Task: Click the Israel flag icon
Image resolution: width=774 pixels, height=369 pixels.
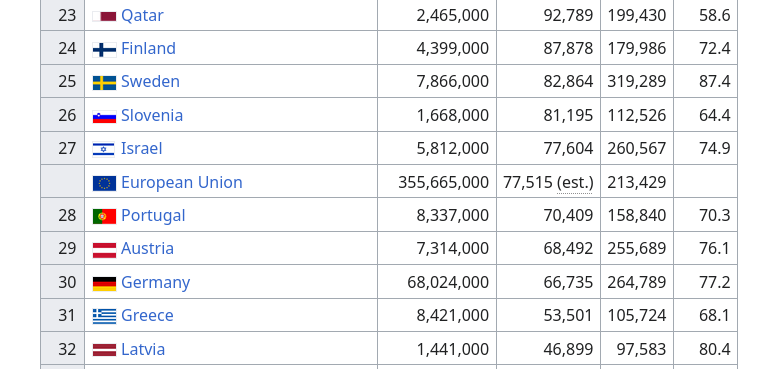Action: click(x=104, y=149)
